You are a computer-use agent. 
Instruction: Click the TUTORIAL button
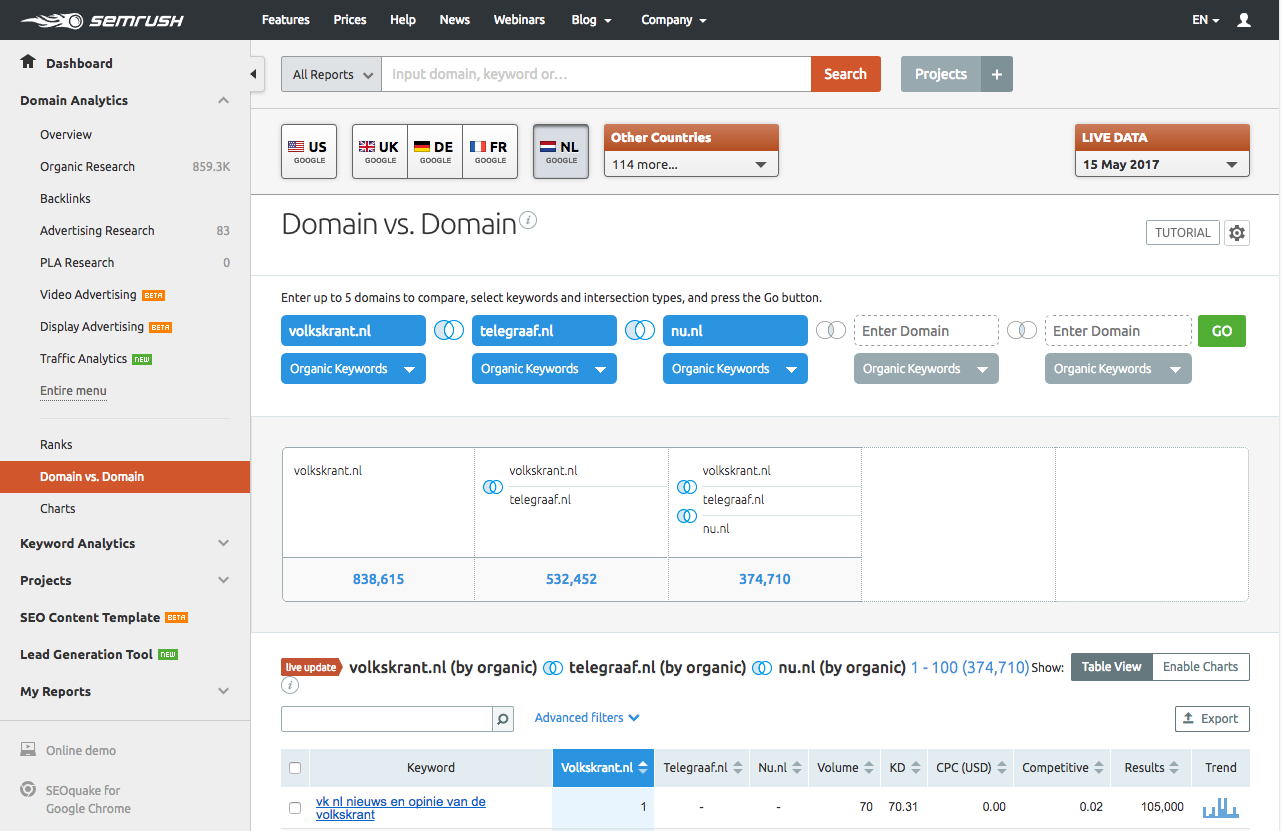coord(1183,233)
